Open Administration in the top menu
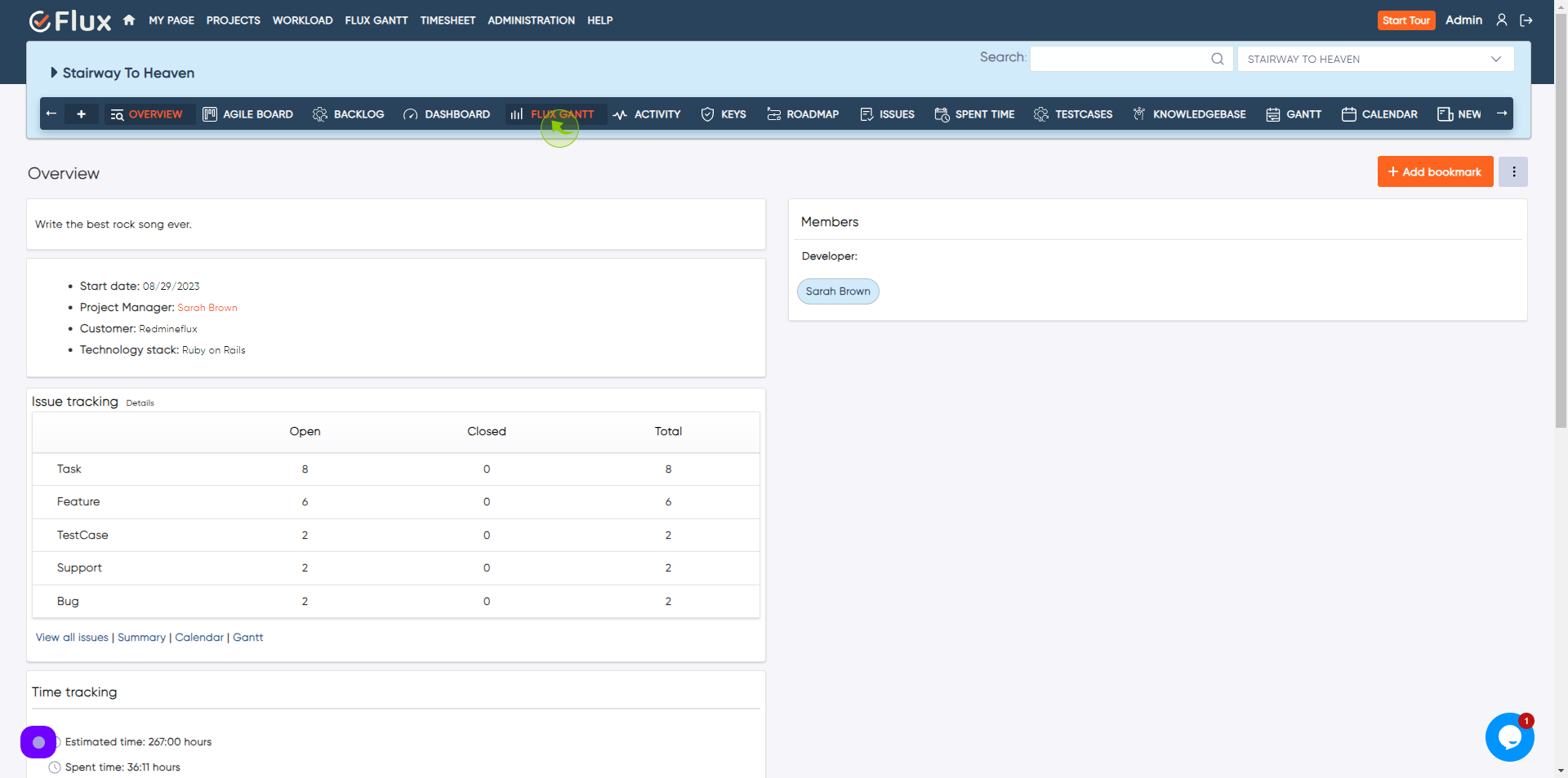 [532, 20]
